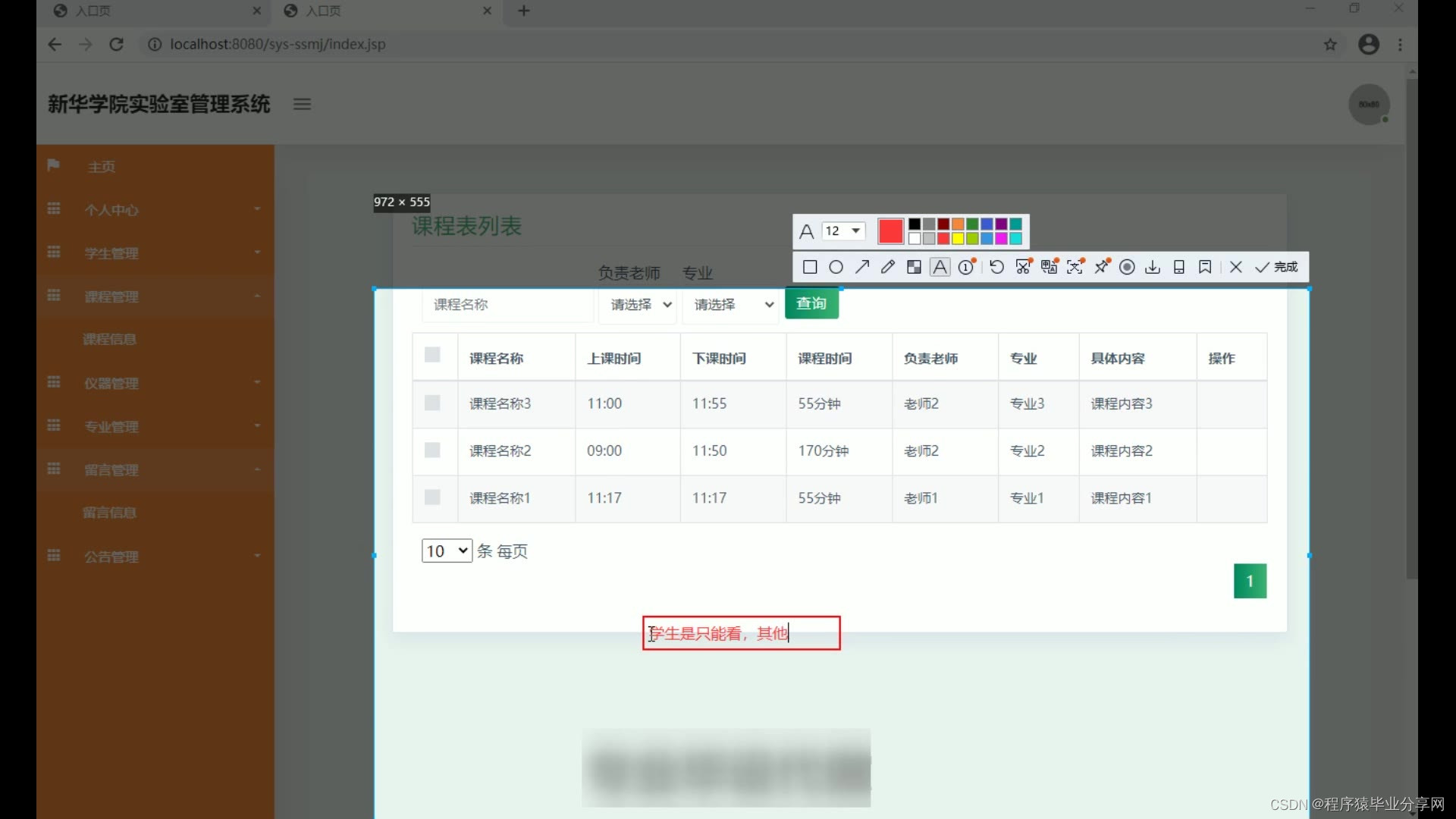Pick the arrow drawing tool
The height and width of the screenshot is (819, 1456).
pos(862,267)
